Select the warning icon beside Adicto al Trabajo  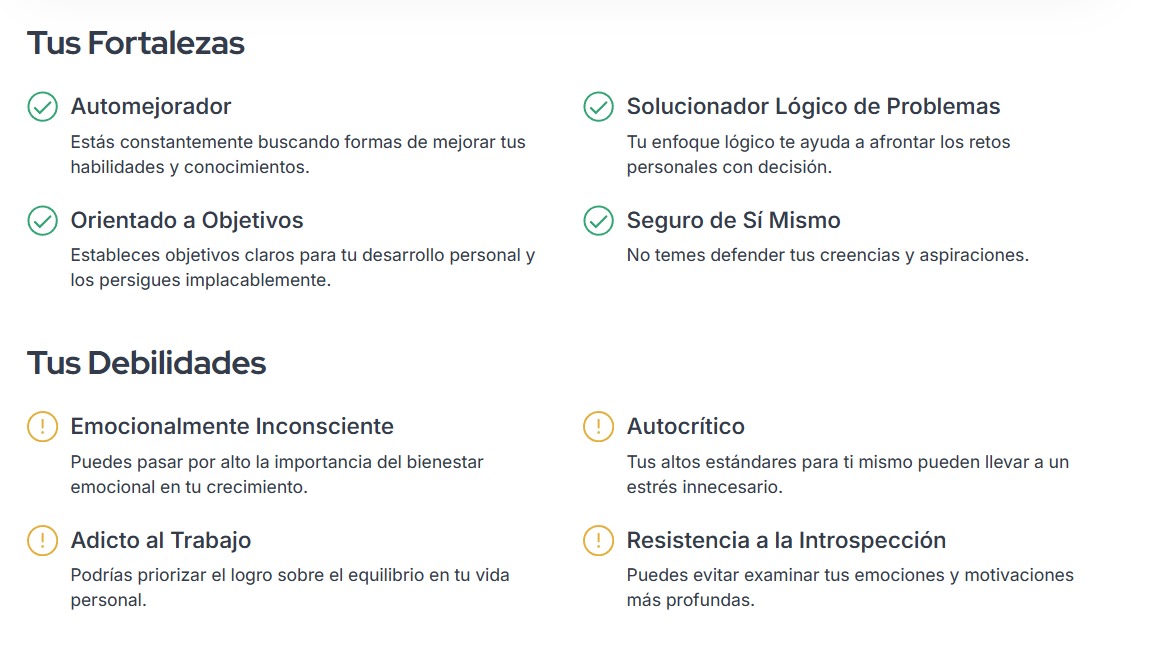42,541
